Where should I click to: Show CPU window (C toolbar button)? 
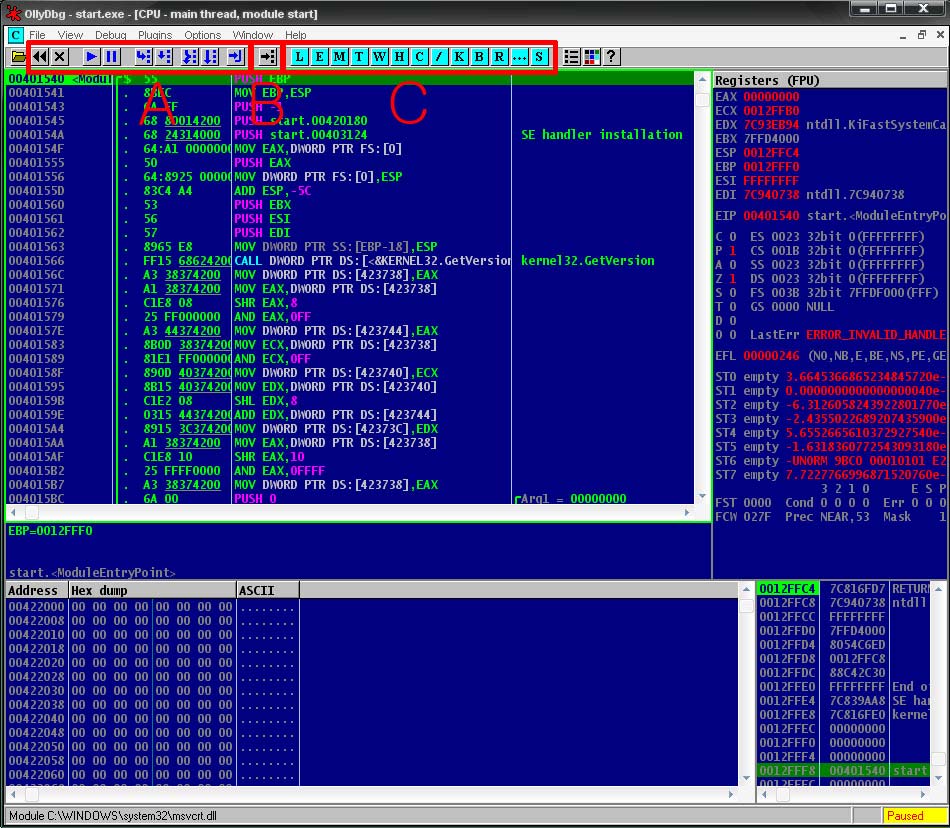[419, 57]
